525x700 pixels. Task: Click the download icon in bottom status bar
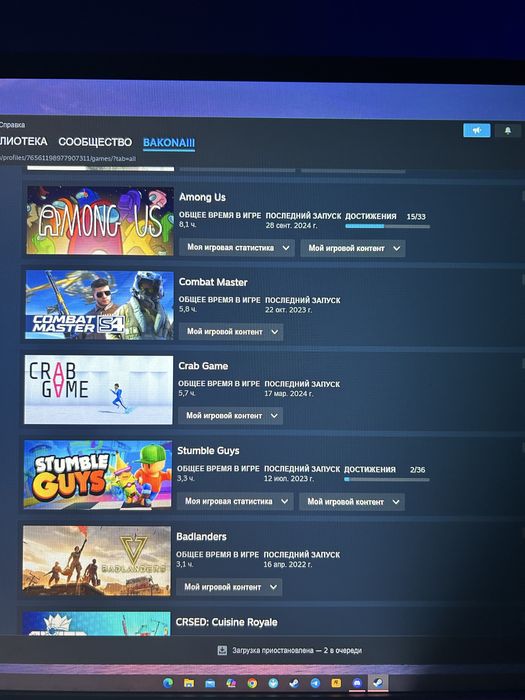(222, 650)
